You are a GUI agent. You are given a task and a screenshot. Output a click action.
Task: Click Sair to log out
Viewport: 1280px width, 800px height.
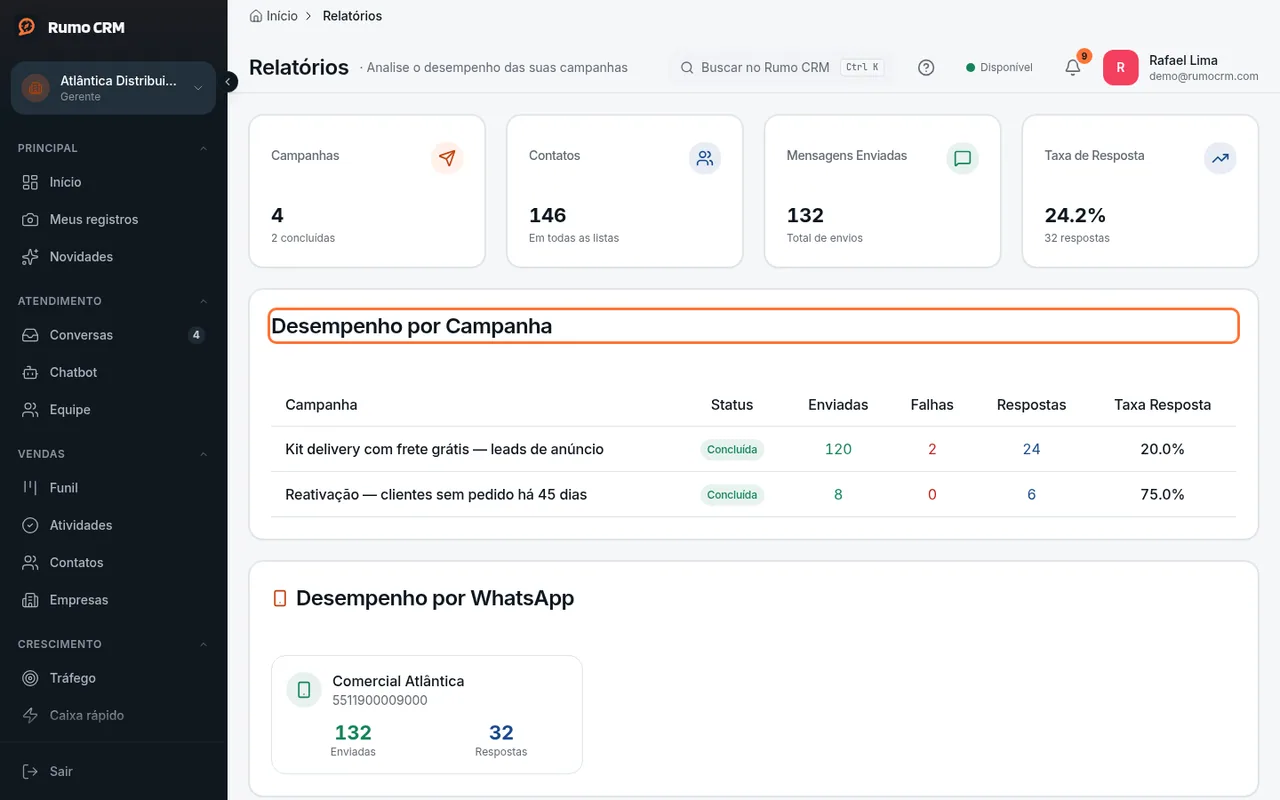tap(113, 771)
